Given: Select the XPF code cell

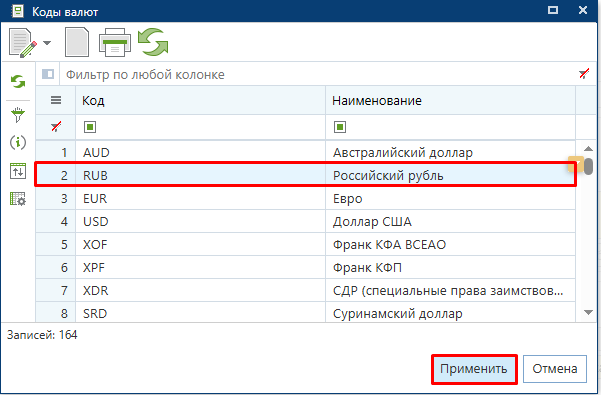Looking at the screenshot, I should (x=200, y=267).
